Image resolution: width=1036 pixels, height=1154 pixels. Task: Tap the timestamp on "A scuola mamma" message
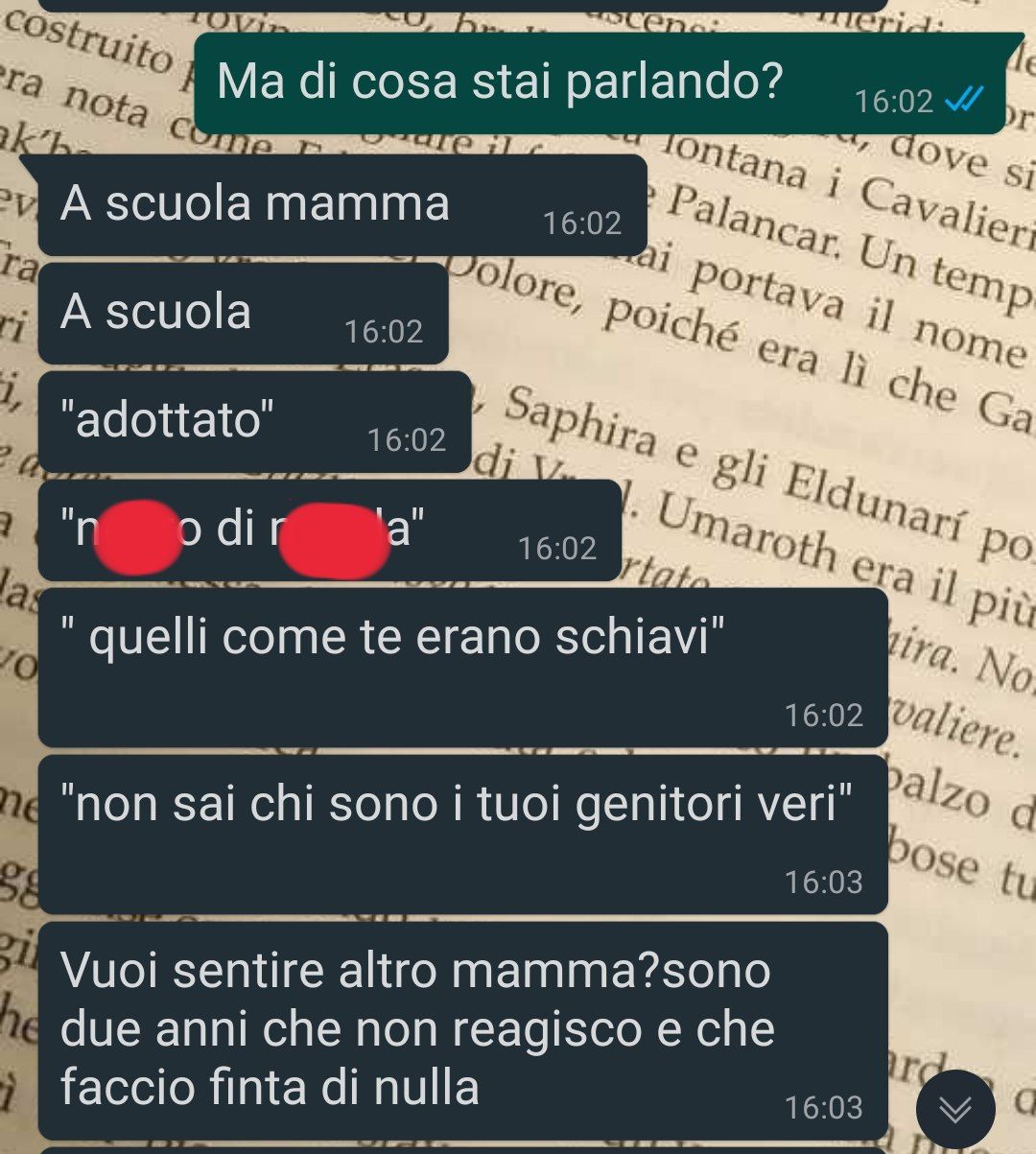coord(582,224)
